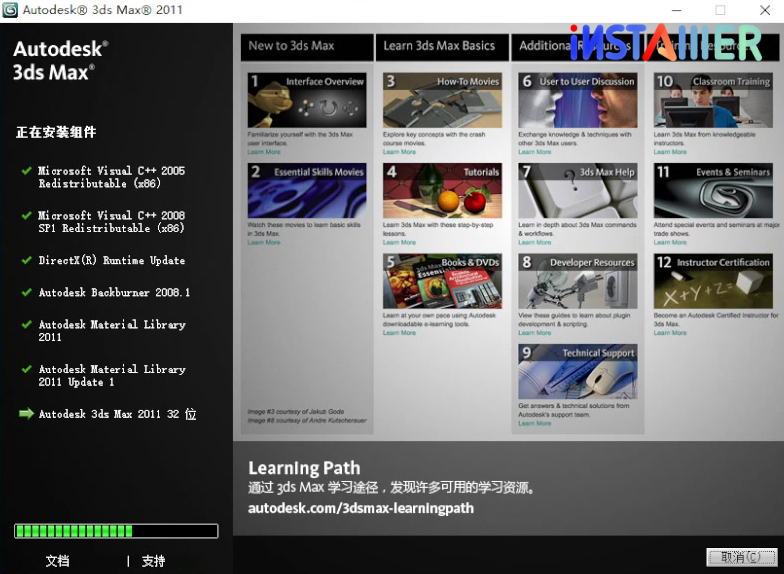Screen dimensions: 784x574
Task: Open the Books & DVDs thumbnail
Action: (x=442, y=281)
